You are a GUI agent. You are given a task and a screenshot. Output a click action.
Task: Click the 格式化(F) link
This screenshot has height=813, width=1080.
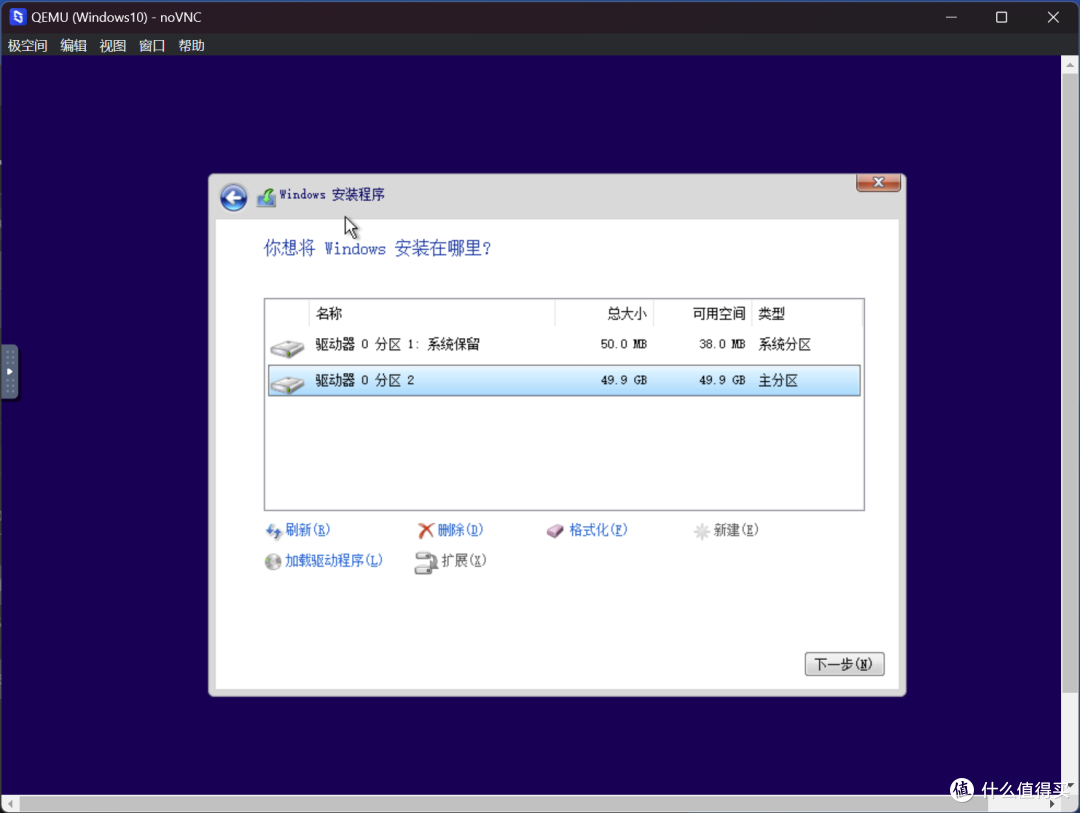(x=599, y=530)
